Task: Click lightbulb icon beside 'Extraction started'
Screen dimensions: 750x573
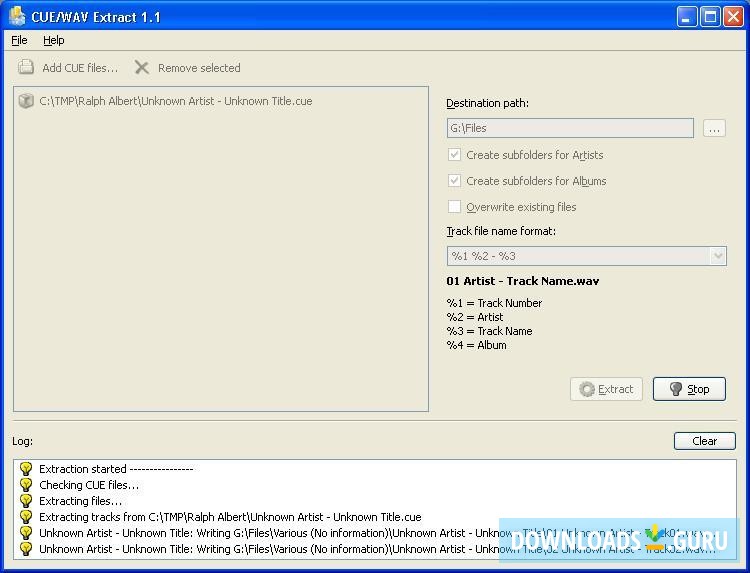Action: pyautogui.click(x=26, y=469)
